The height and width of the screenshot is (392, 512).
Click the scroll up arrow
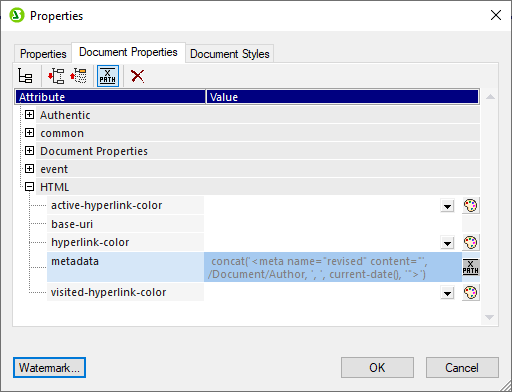pyautogui.click(x=490, y=97)
